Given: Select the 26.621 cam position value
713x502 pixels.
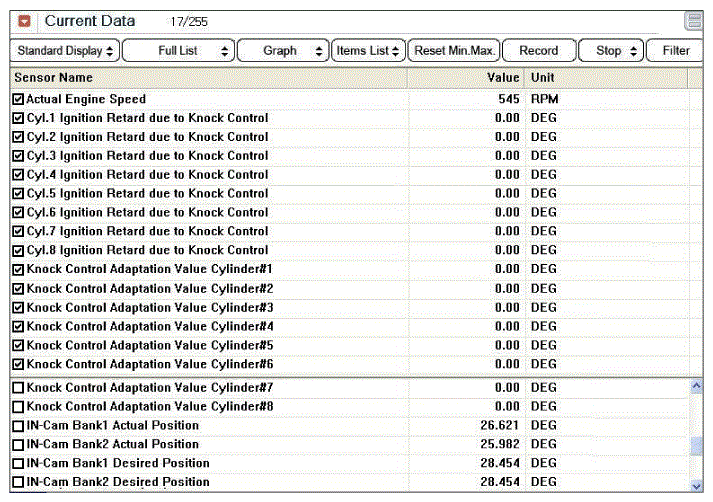Looking at the screenshot, I should (499, 426).
